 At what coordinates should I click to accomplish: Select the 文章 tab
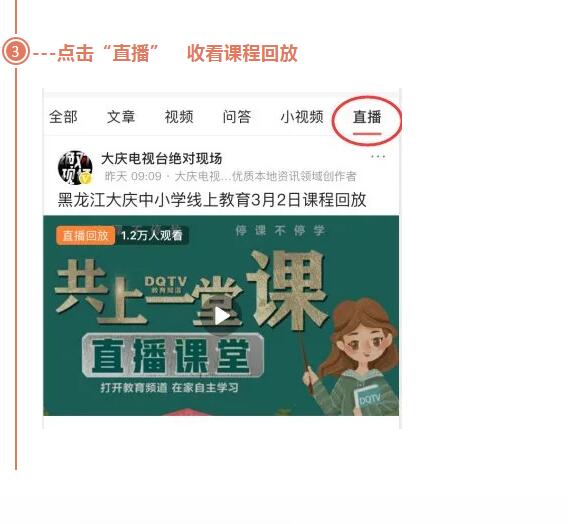[121, 117]
